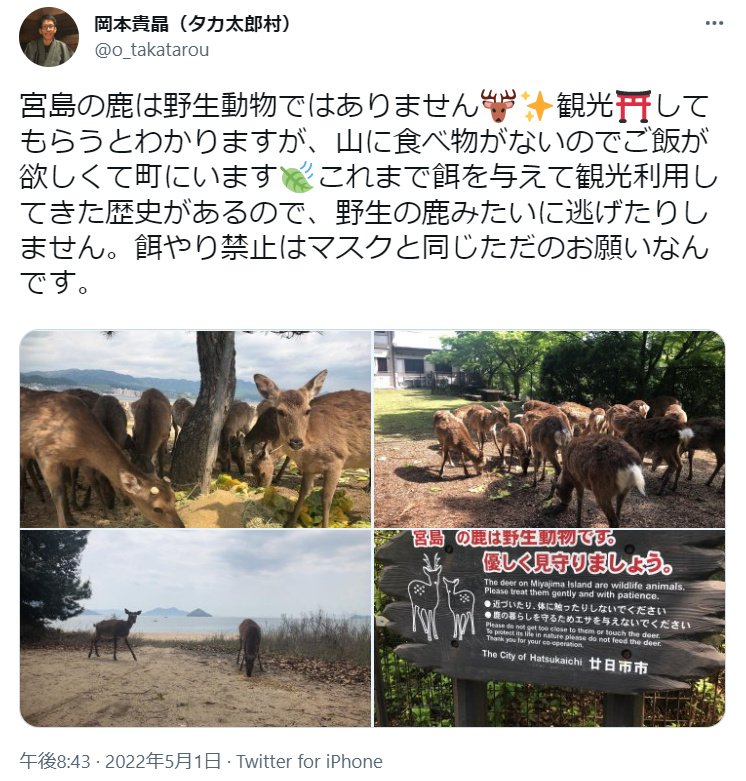This screenshot has width=746, height=781.
Task: Click the Twitter for iPhone source link
Action: click(x=309, y=762)
